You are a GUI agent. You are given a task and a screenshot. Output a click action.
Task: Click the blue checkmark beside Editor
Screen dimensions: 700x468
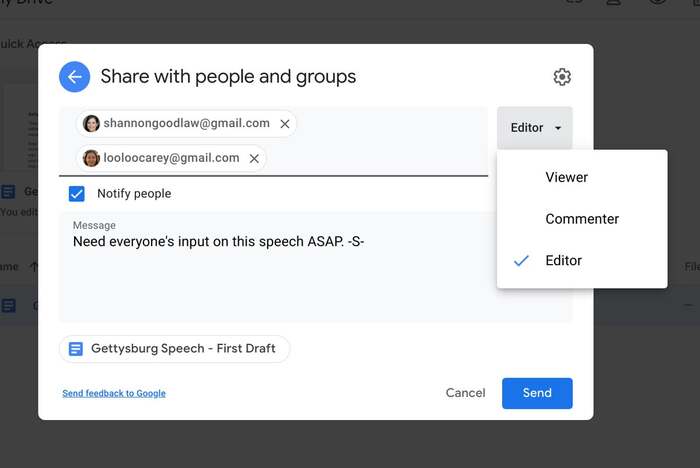pyautogui.click(x=521, y=260)
